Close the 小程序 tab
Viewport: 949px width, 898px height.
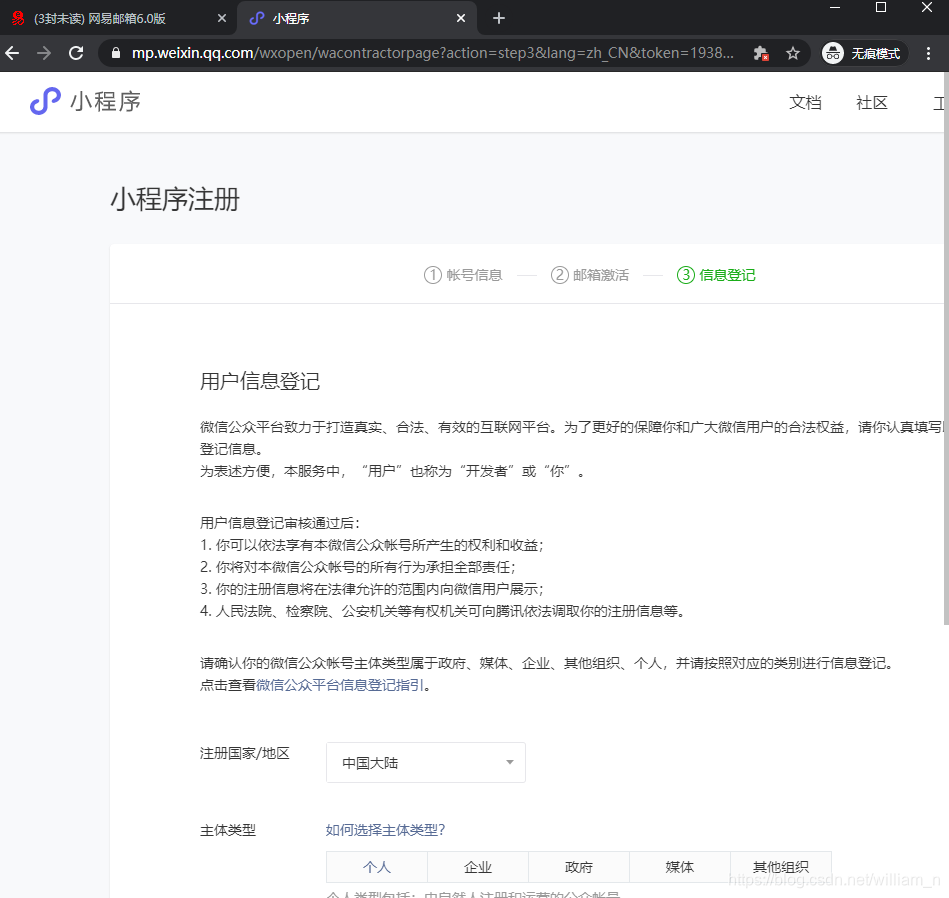pyautogui.click(x=461, y=18)
